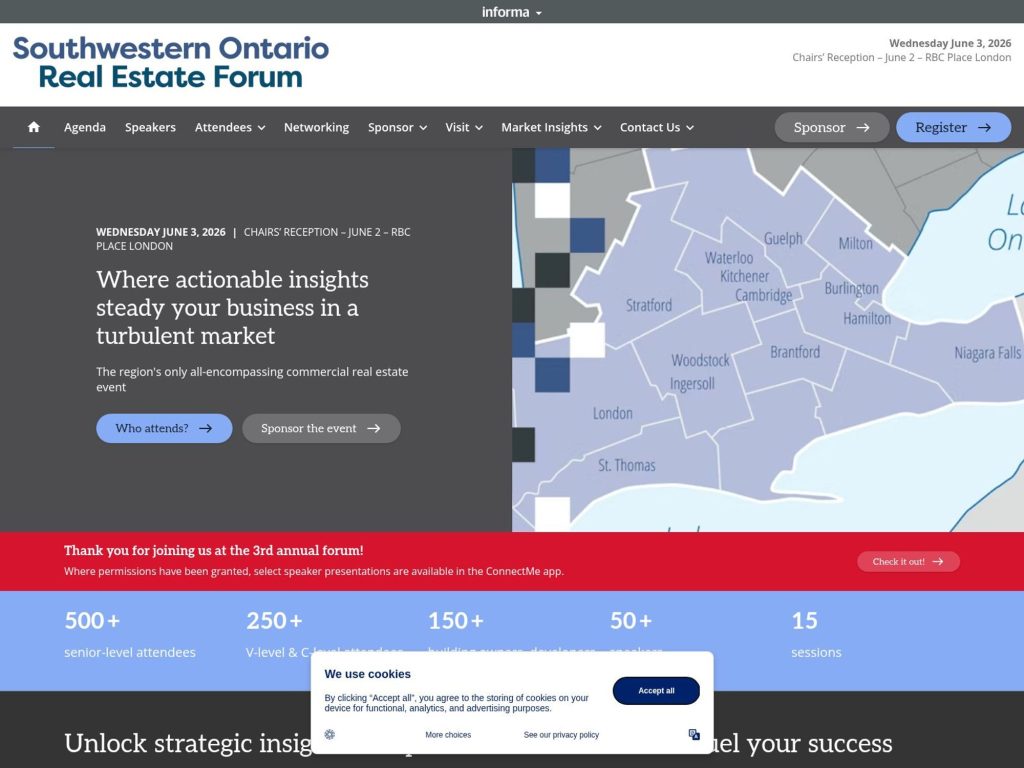Expand the Contact Us dropdown
Image resolution: width=1024 pixels, height=768 pixels.
point(655,127)
